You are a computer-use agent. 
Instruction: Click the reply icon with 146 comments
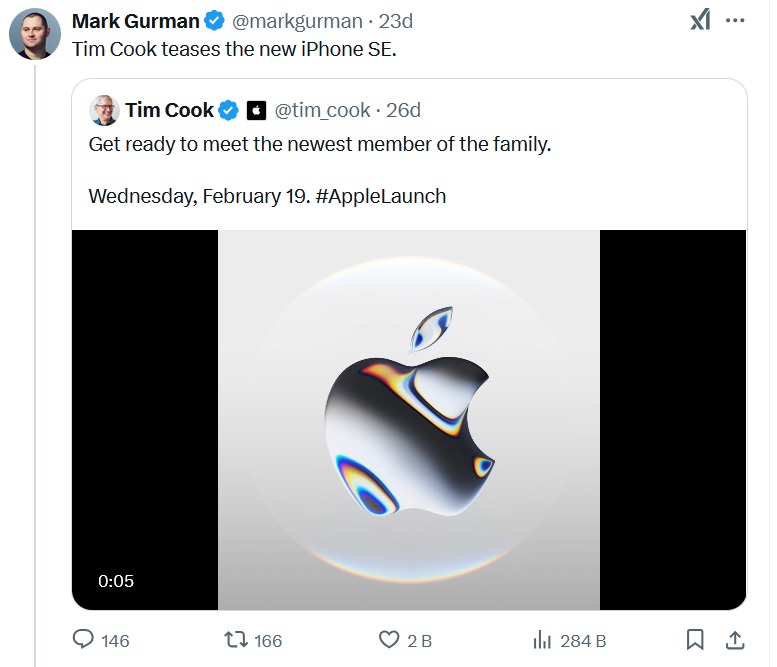tap(83, 639)
